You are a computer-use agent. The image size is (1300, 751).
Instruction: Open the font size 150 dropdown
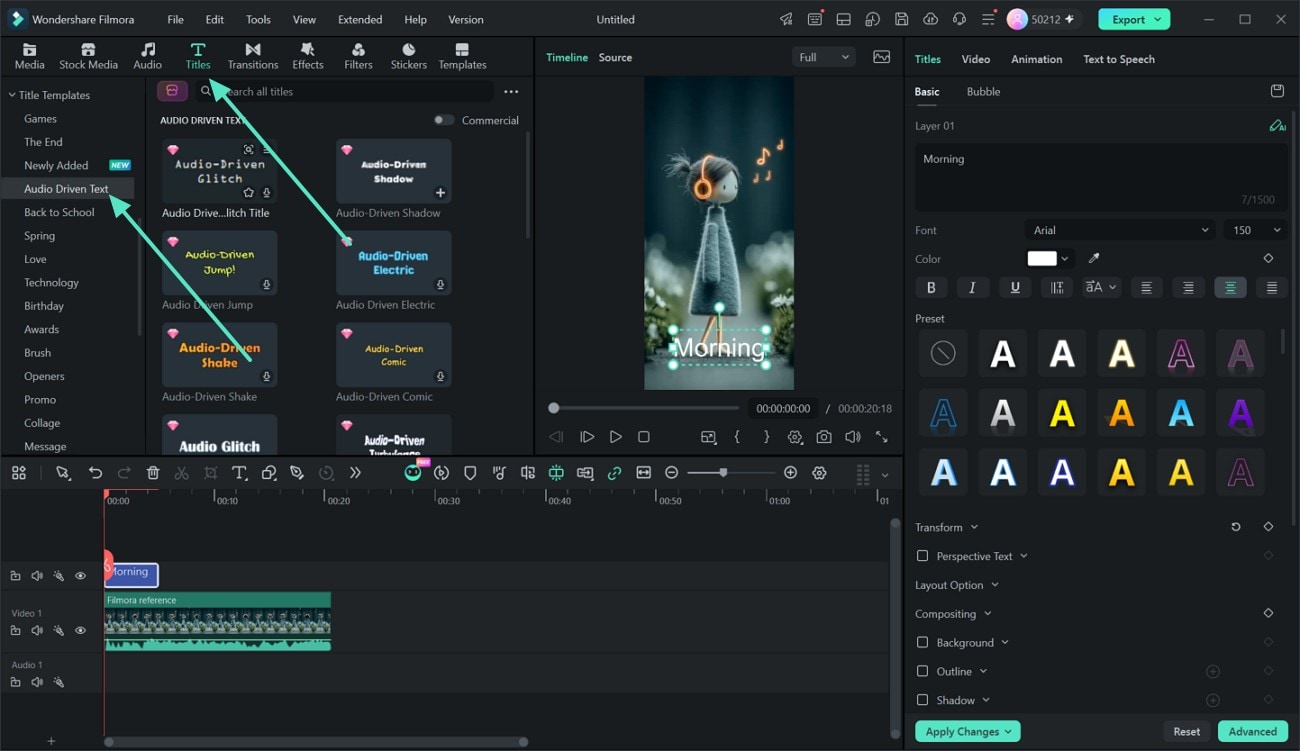coord(1255,230)
